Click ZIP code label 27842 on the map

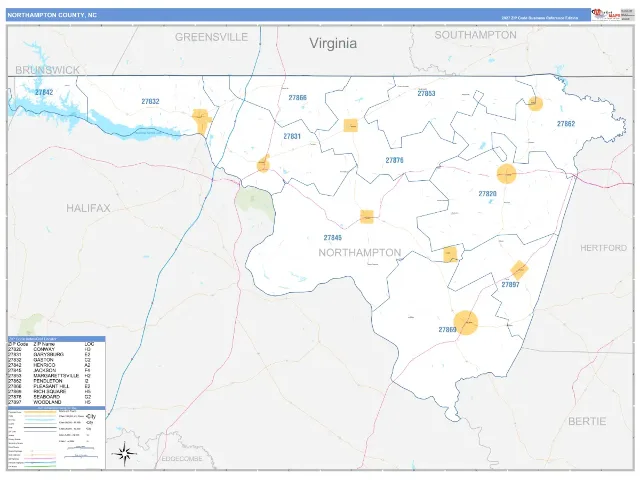(x=44, y=92)
